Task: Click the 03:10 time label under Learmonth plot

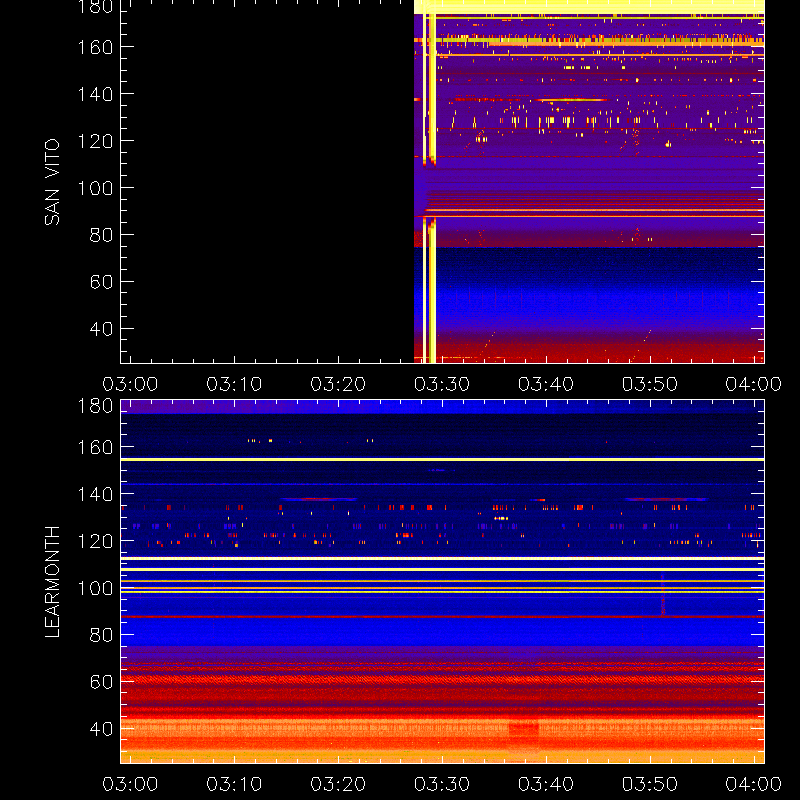Action: tap(234, 784)
